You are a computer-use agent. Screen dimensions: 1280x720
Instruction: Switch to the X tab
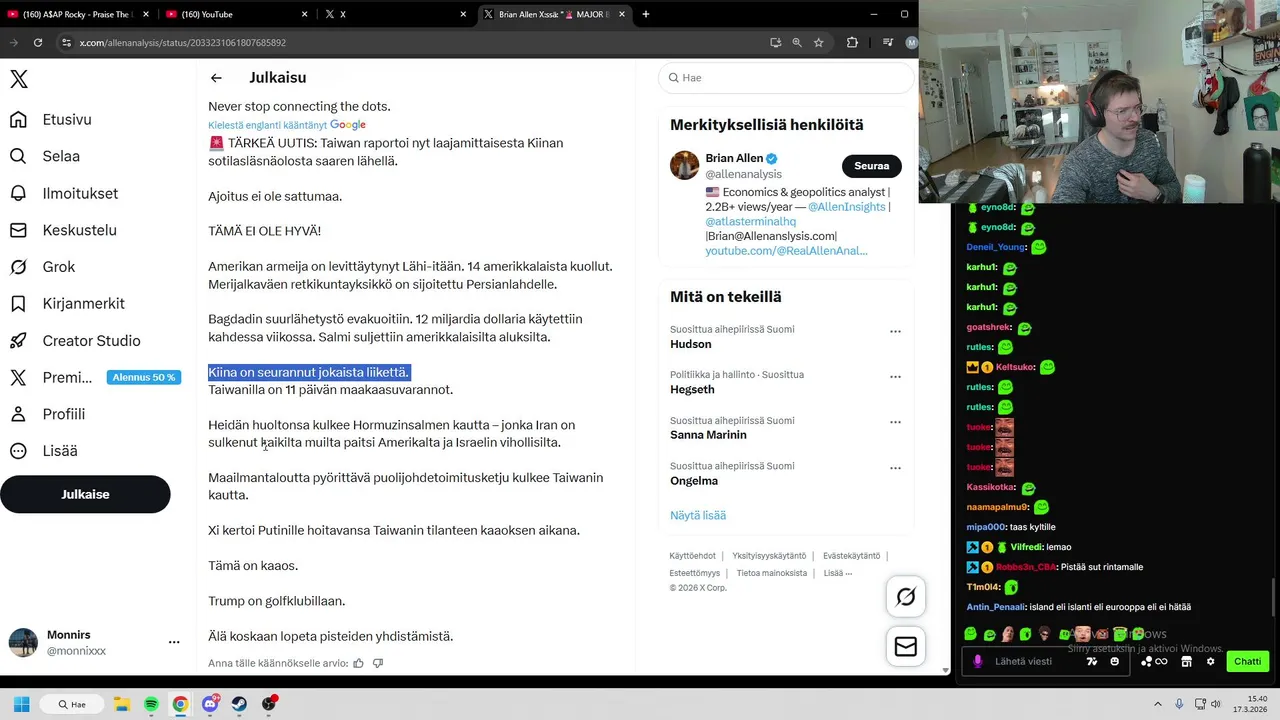pos(396,14)
